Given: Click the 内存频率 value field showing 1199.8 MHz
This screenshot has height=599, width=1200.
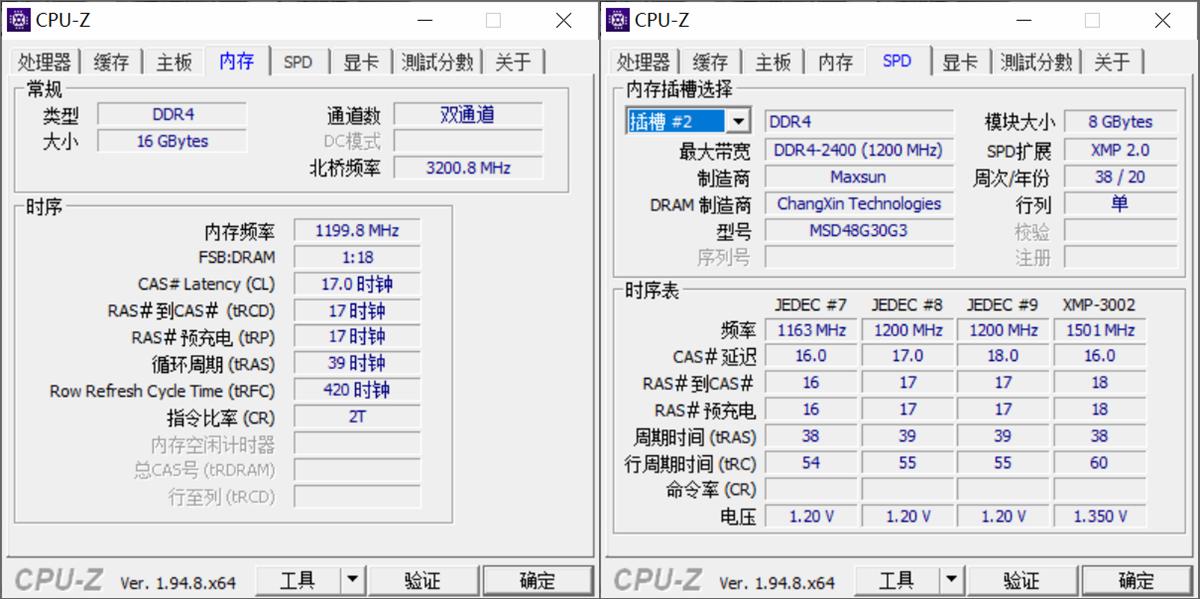Looking at the screenshot, I should click(357, 231).
